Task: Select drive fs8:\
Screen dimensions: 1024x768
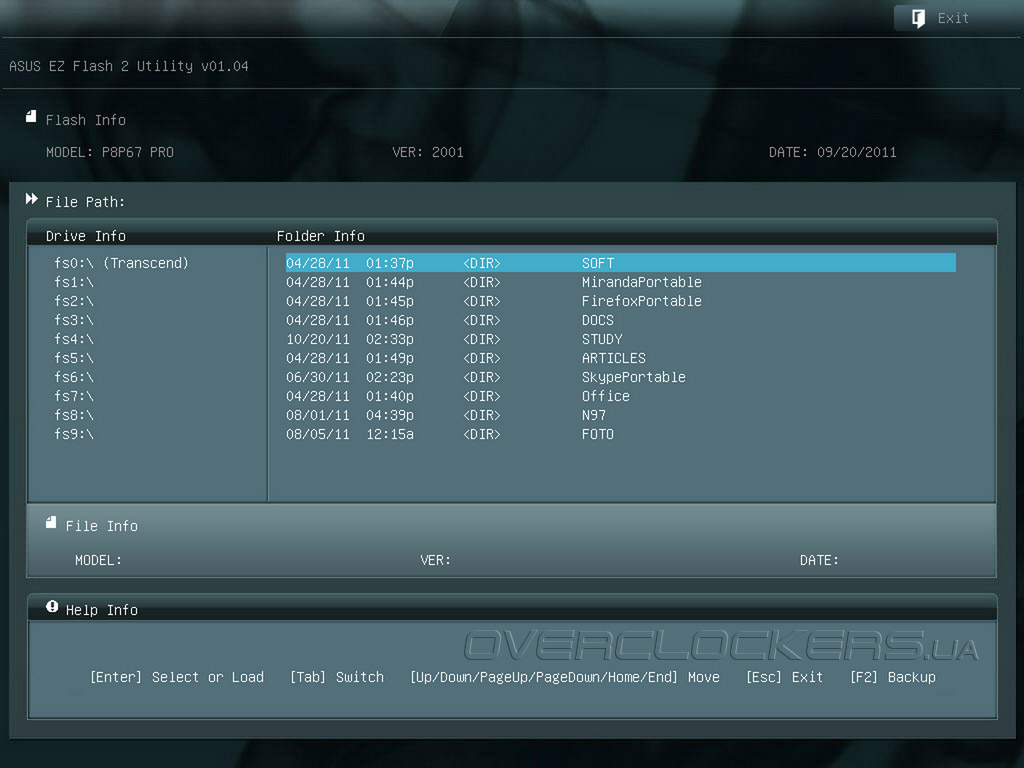Action: click(74, 415)
